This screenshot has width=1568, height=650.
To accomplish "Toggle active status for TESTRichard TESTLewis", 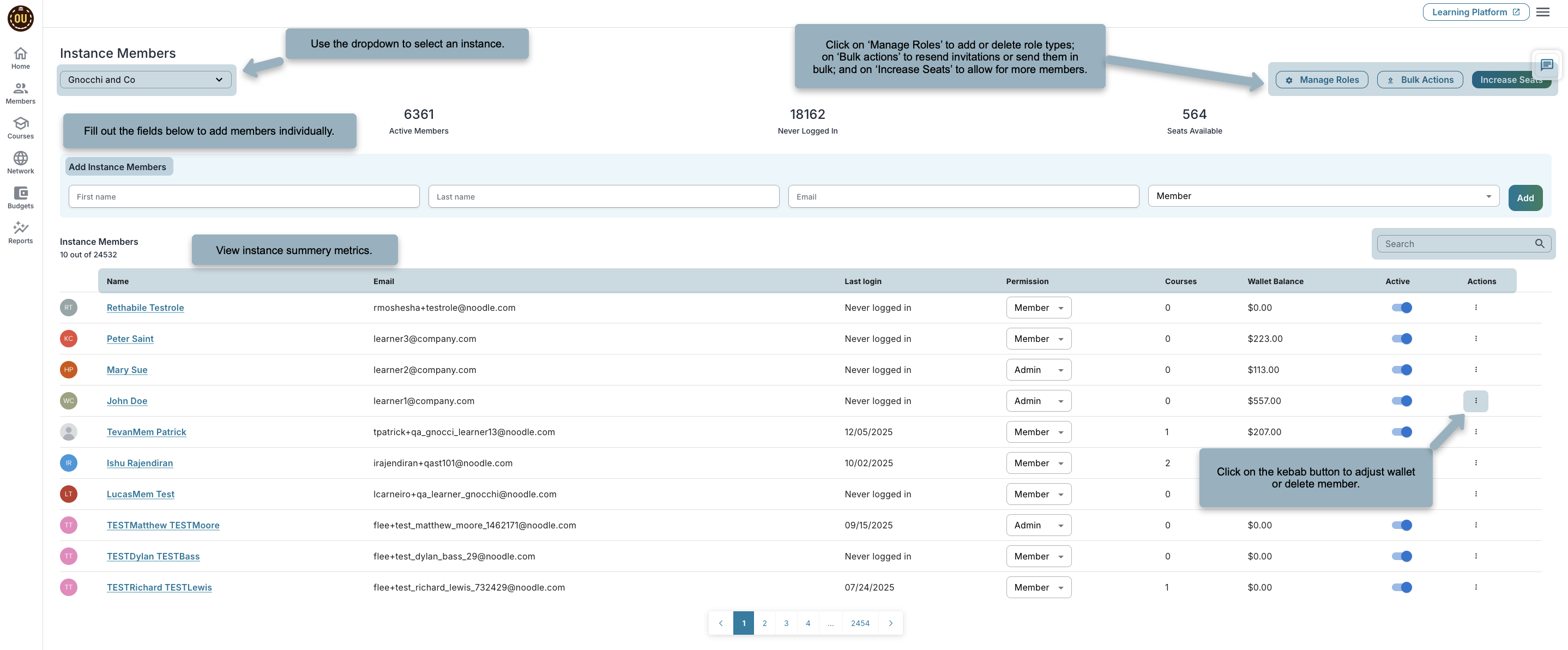I will pos(1401,587).
